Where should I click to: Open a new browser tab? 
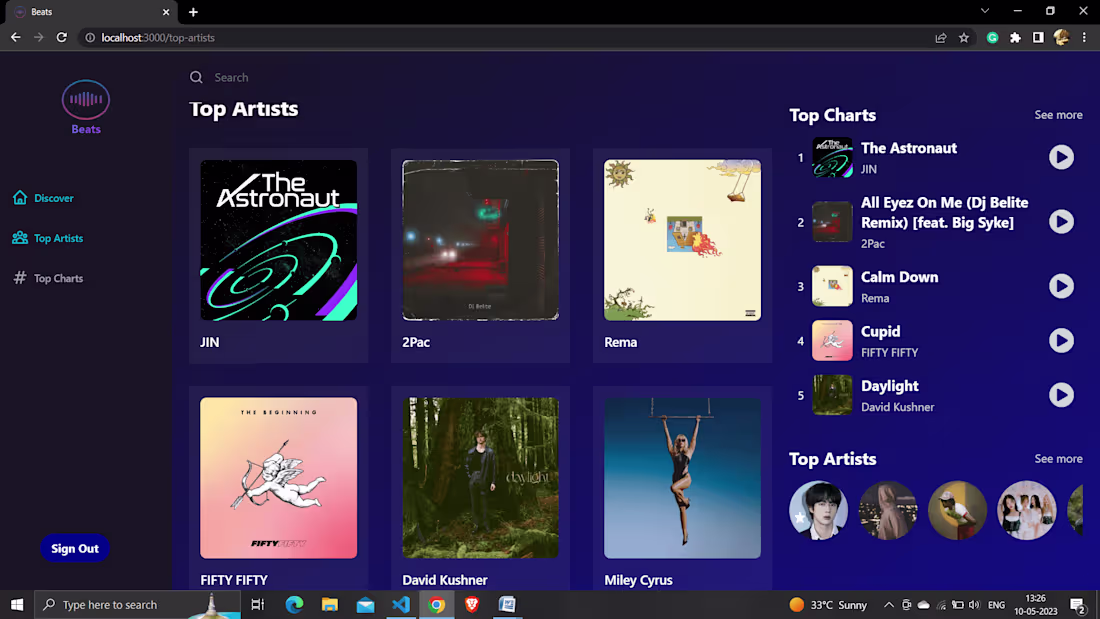pyautogui.click(x=193, y=12)
